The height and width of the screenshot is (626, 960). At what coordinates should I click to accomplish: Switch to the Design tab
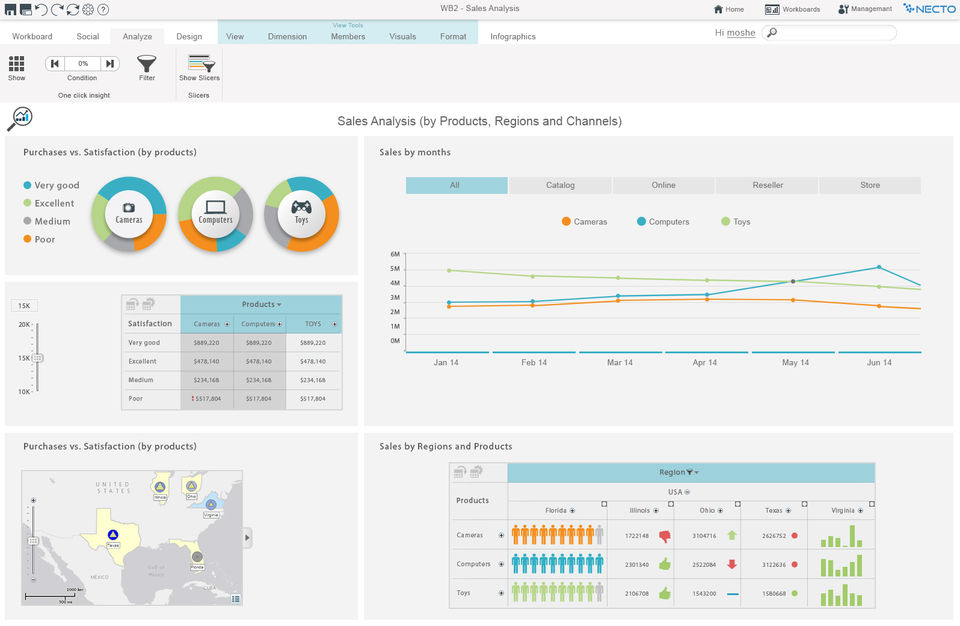pyautogui.click(x=189, y=36)
